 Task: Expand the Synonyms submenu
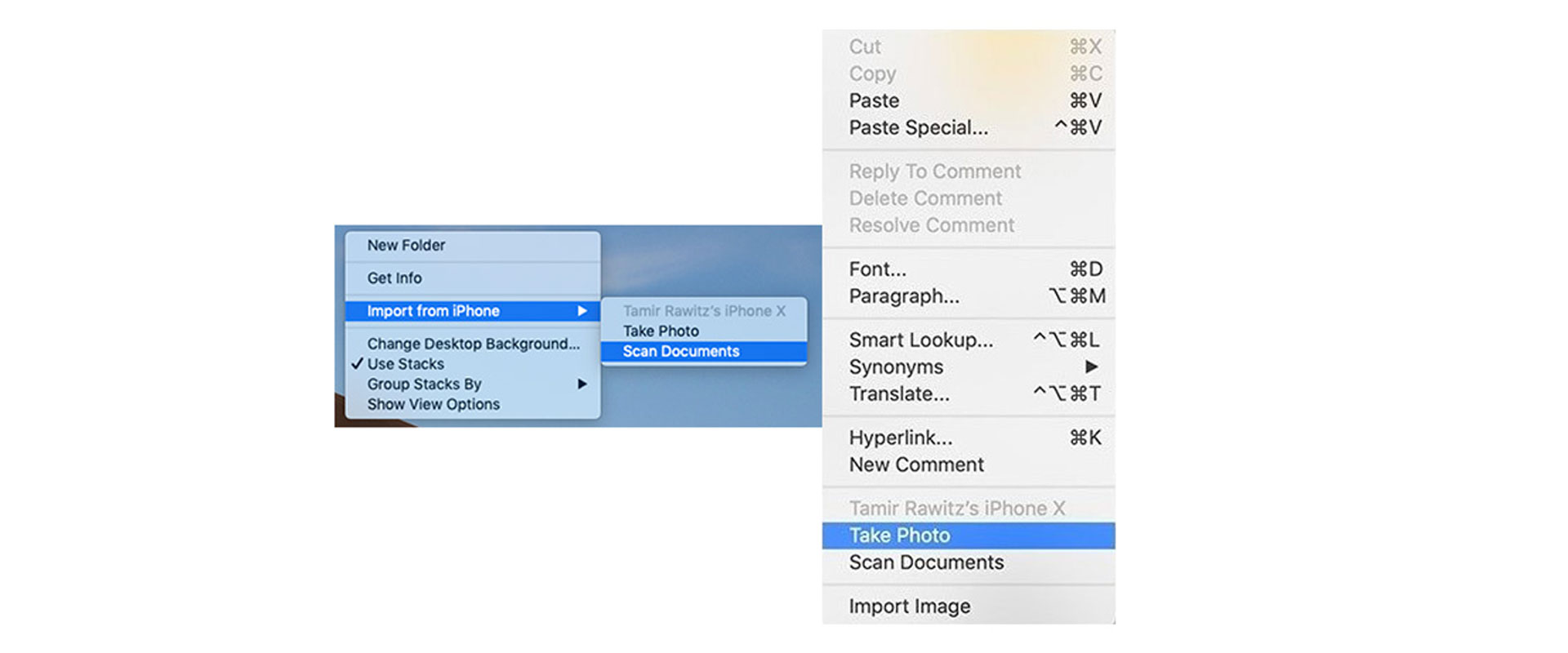(x=969, y=366)
